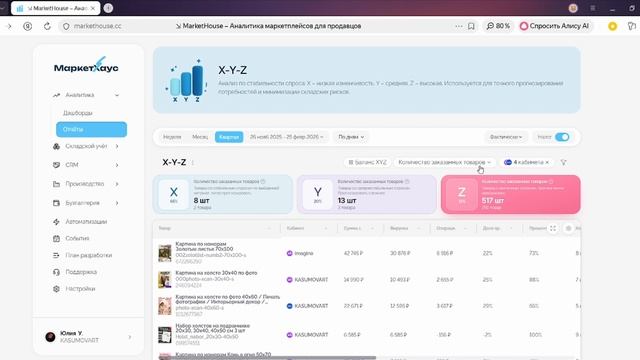Click Спросить Алису AI button

click(554, 26)
